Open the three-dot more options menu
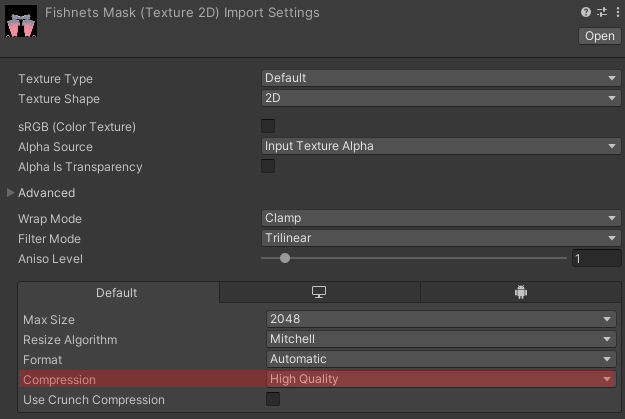 [616, 12]
